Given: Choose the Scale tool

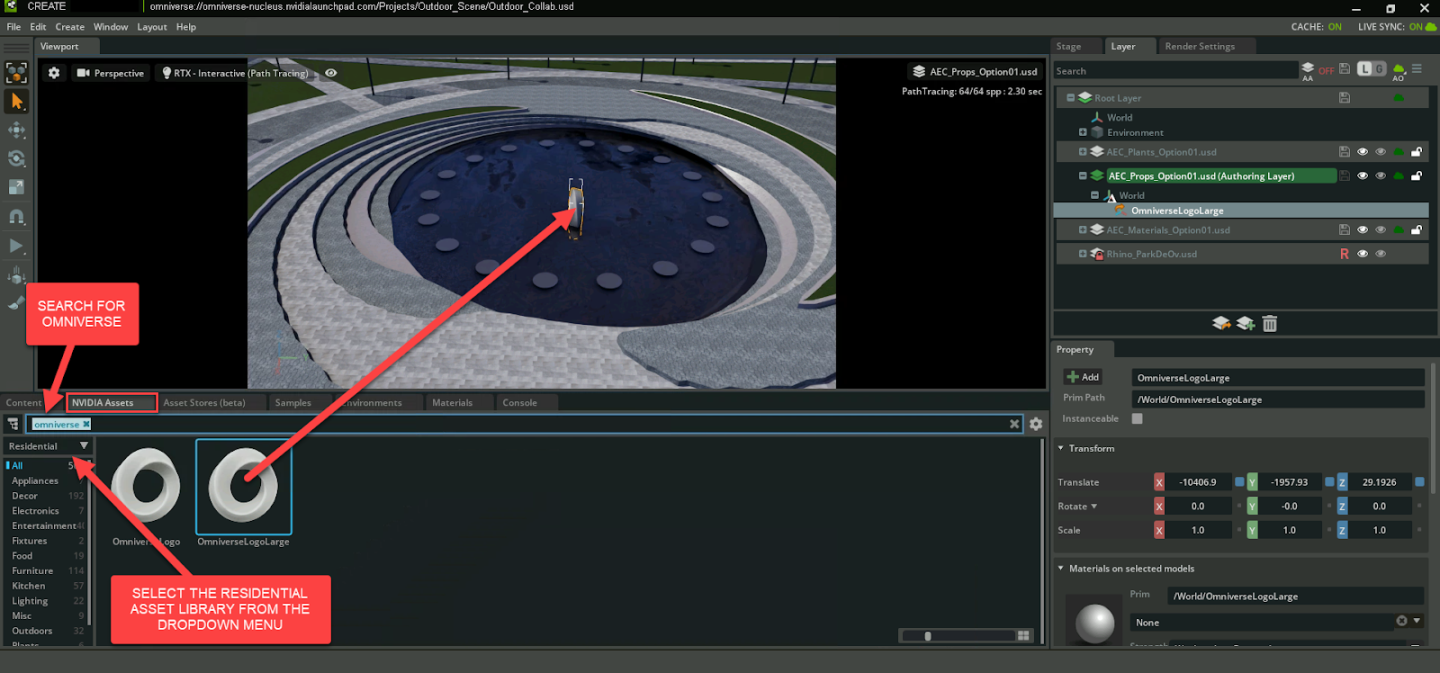Looking at the screenshot, I should click(x=17, y=188).
